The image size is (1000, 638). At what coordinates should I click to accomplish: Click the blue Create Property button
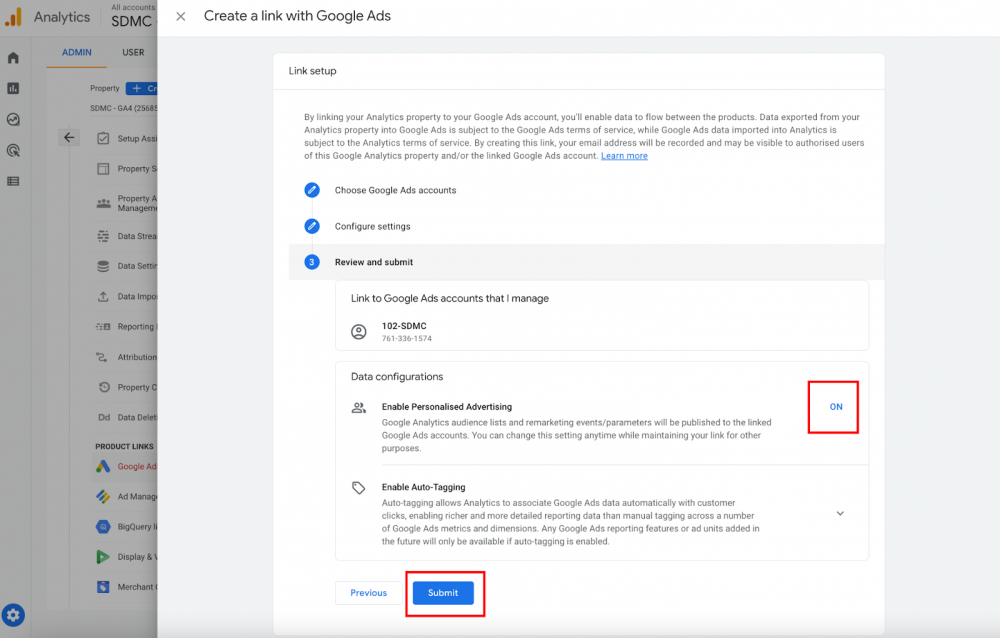pyautogui.click(x=142, y=88)
